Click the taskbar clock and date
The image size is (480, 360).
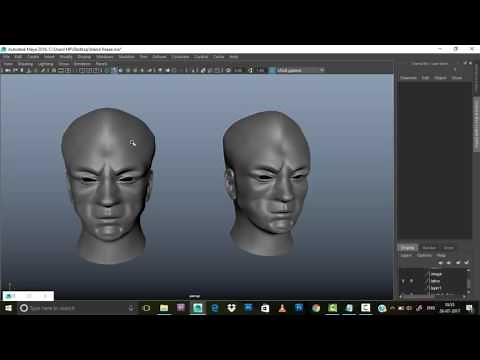click(450, 308)
